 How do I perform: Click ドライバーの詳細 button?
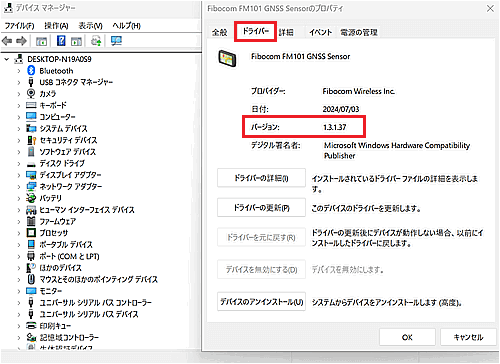pyautogui.click(x=261, y=178)
